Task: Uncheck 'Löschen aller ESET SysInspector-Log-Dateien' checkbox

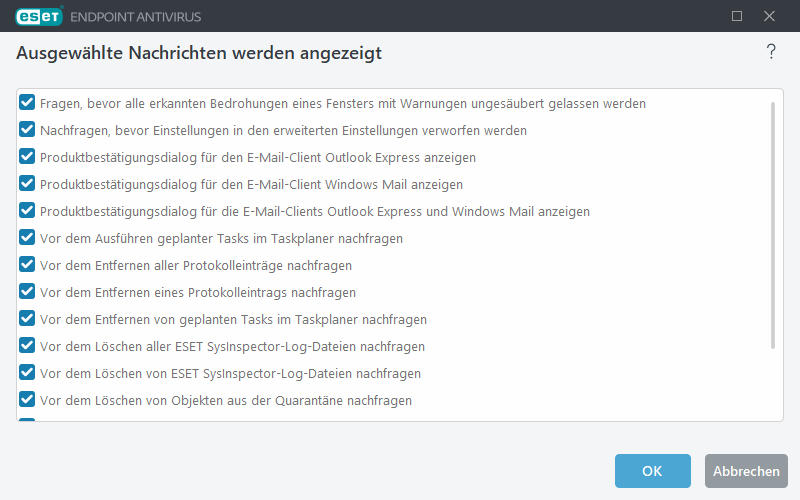Action: pyautogui.click(x=28, y=346)
